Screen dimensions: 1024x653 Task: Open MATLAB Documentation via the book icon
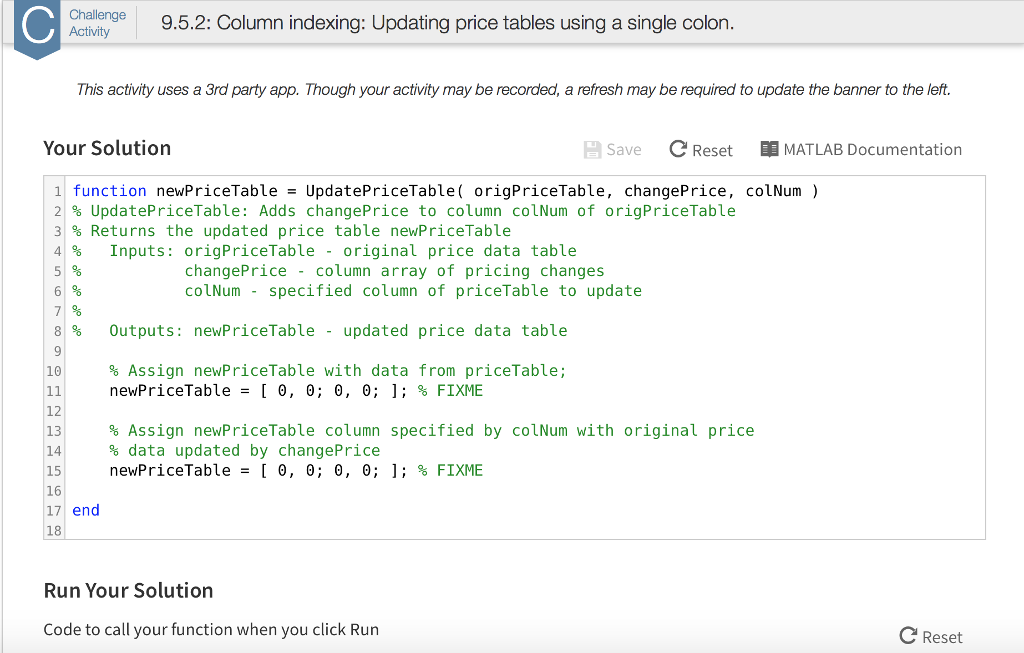coord(770,148)
